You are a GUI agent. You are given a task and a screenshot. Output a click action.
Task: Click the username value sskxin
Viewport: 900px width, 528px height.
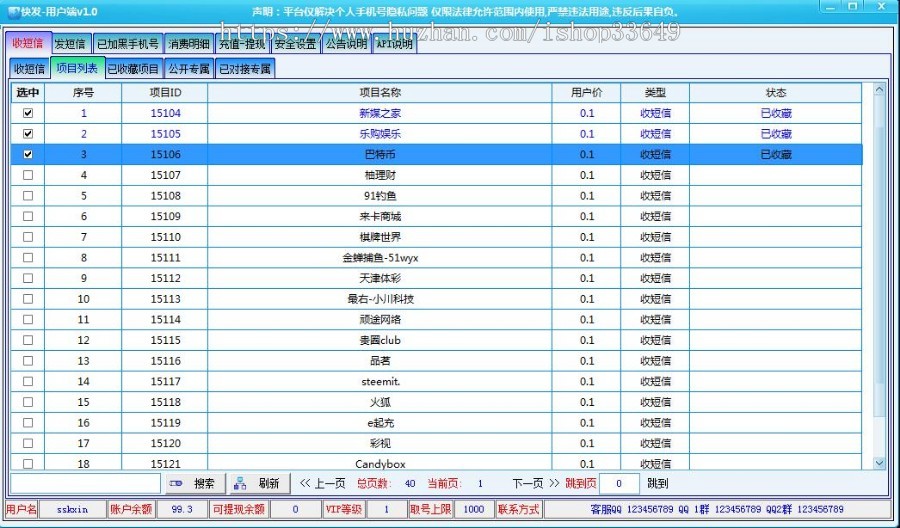pyautogui.click(x=72, y=509)
